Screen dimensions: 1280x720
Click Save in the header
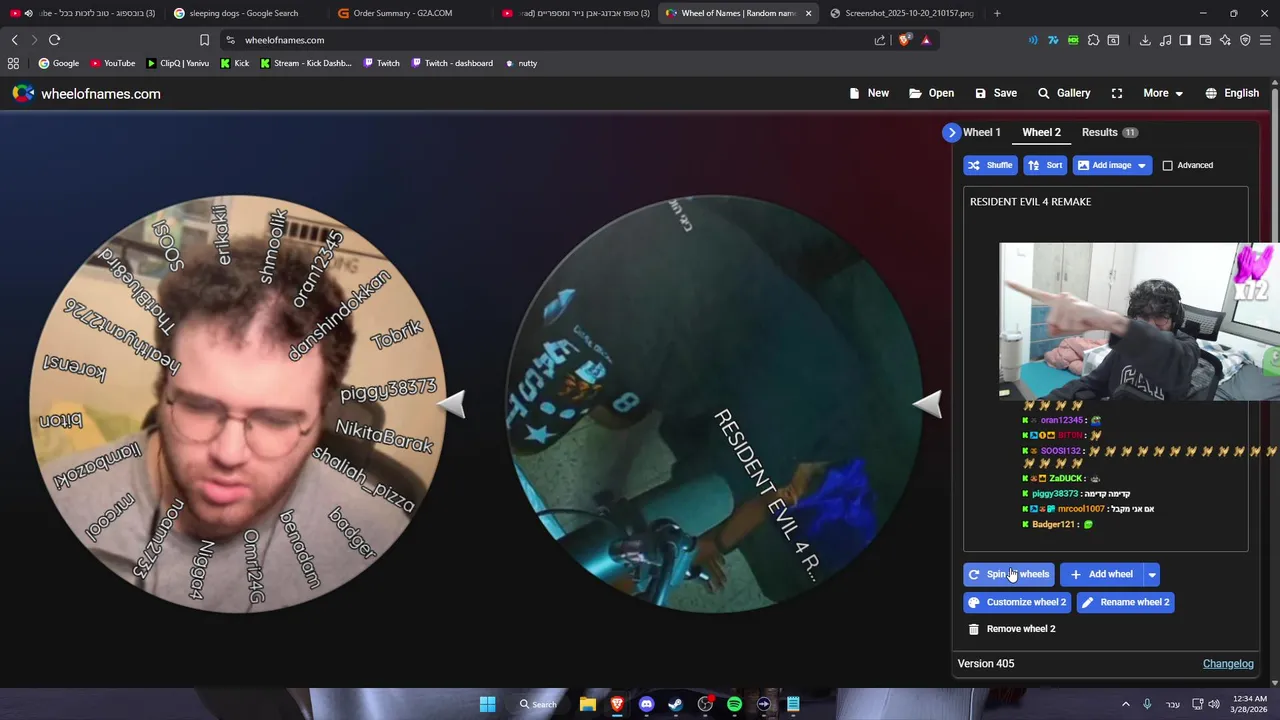click(996, 93)
